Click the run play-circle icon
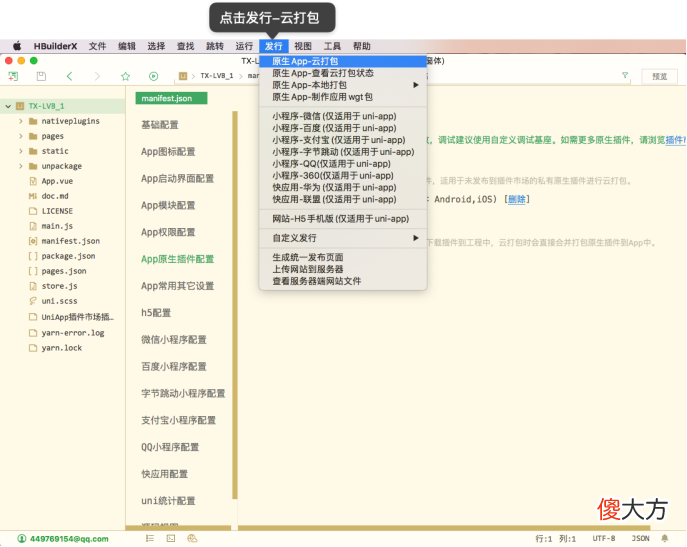The width and height of the screenshot is (687, 547). click(153, 76)
